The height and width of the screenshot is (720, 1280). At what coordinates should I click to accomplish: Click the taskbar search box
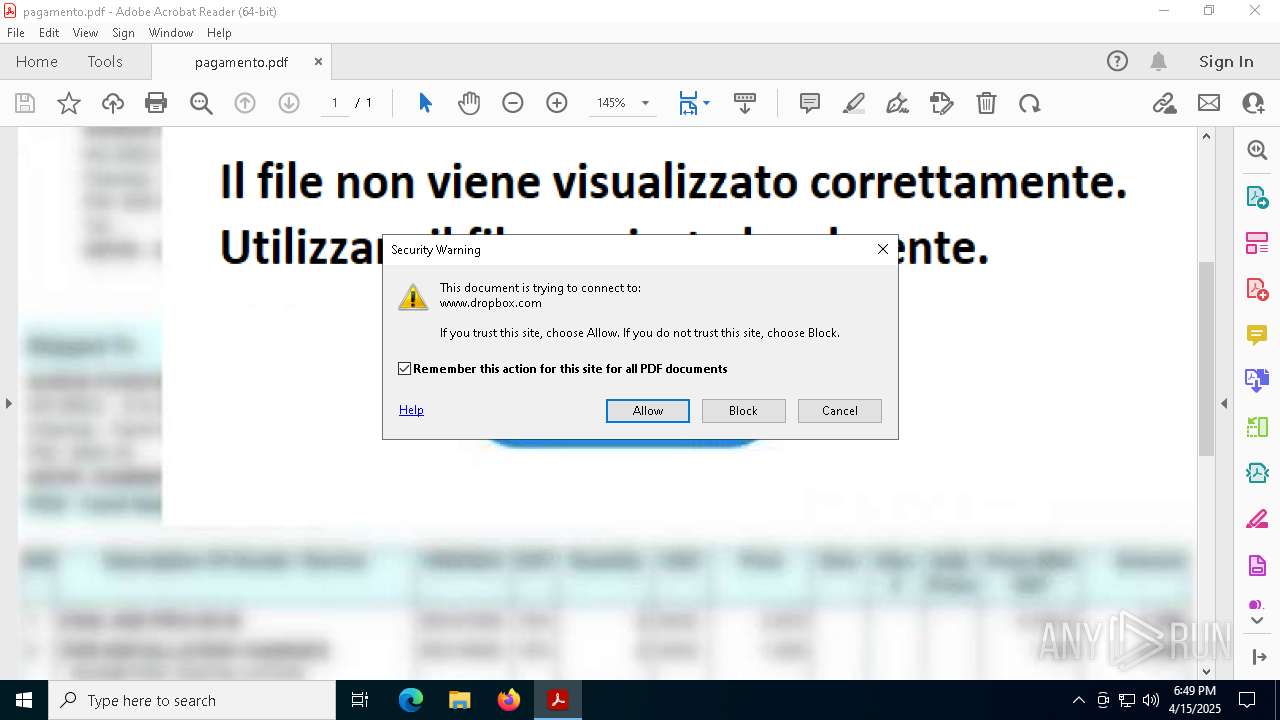pyautogui.click(x=192, y=700)
